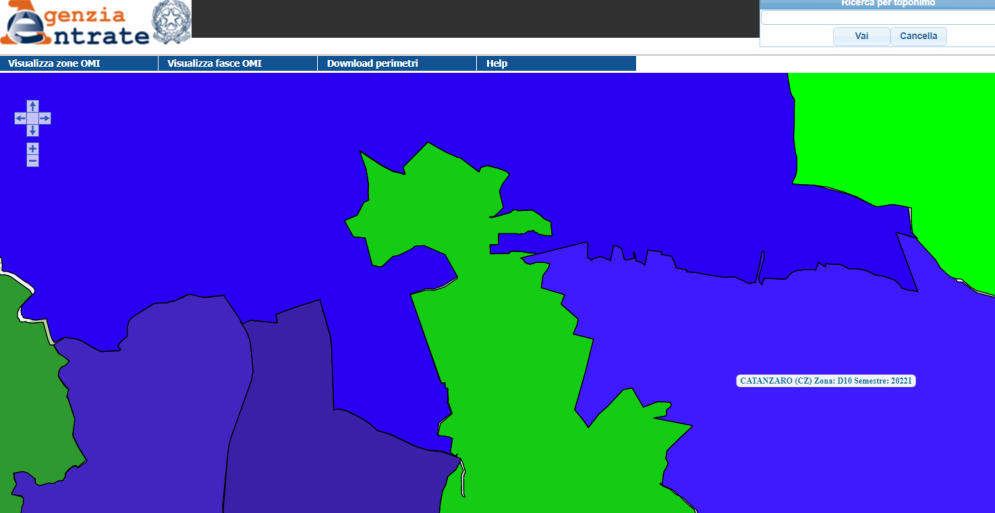Pan the map left with the arrow

[x=20, y=119]
